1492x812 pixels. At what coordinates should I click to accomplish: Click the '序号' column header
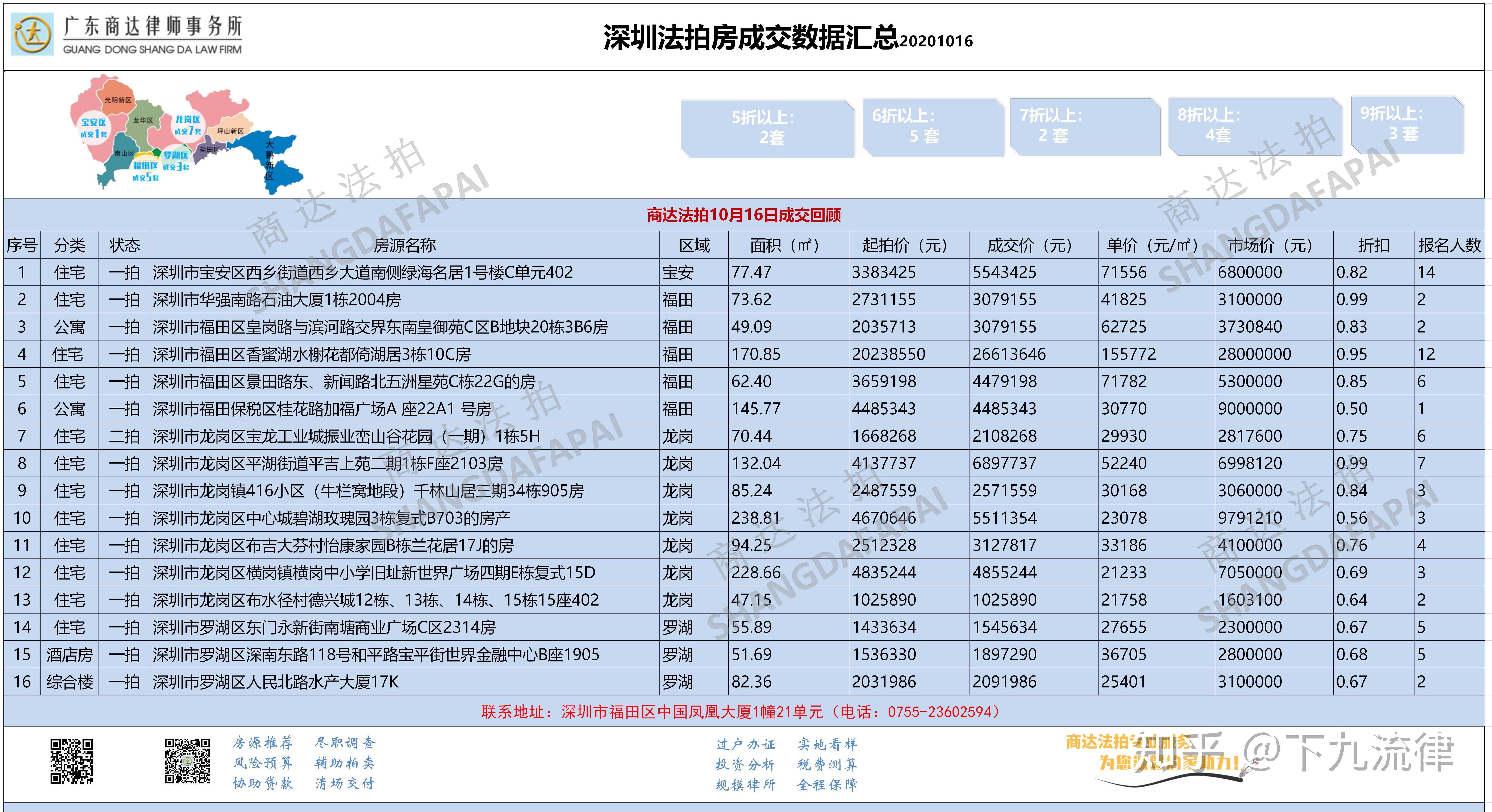coord(22,245)
